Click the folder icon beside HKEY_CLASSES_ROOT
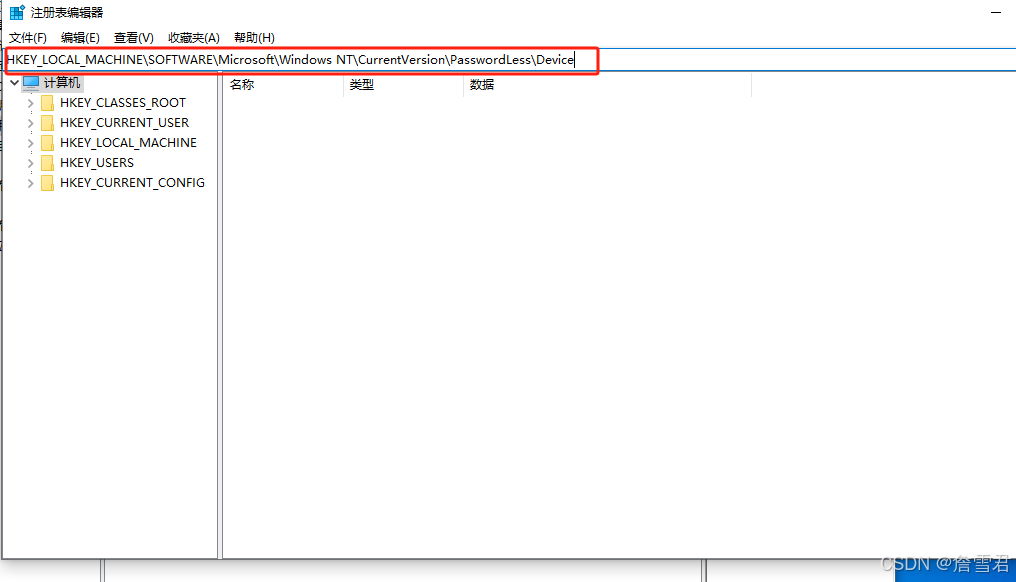 pyautogui.click(x=47, y=102)
